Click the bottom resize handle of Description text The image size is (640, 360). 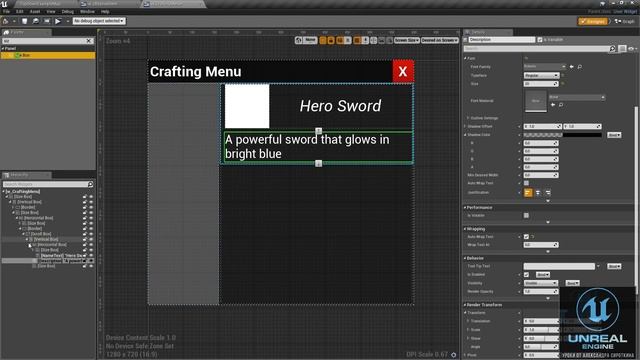coord(318,164)
